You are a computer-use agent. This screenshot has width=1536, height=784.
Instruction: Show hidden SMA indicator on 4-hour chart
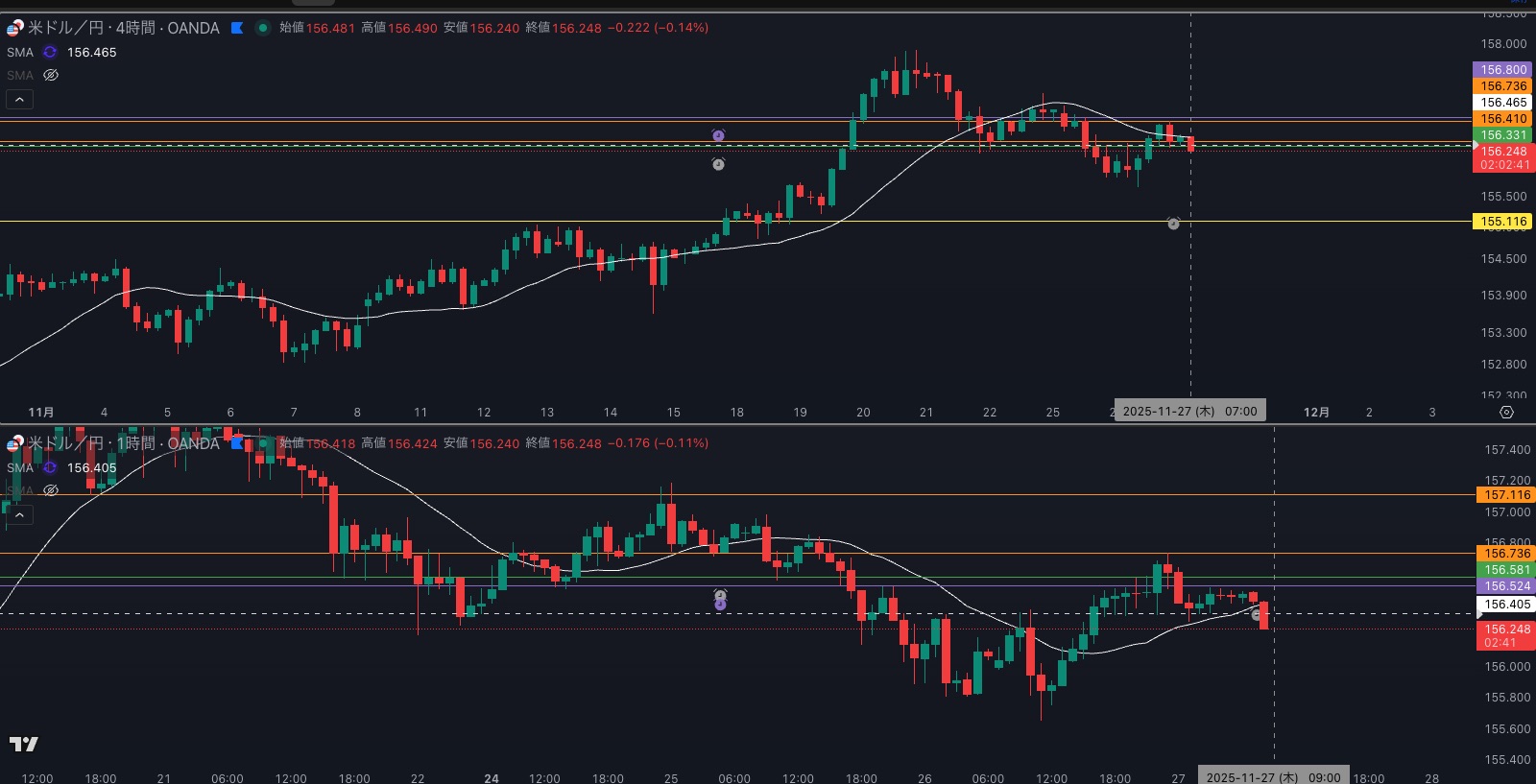pos(51,75)
